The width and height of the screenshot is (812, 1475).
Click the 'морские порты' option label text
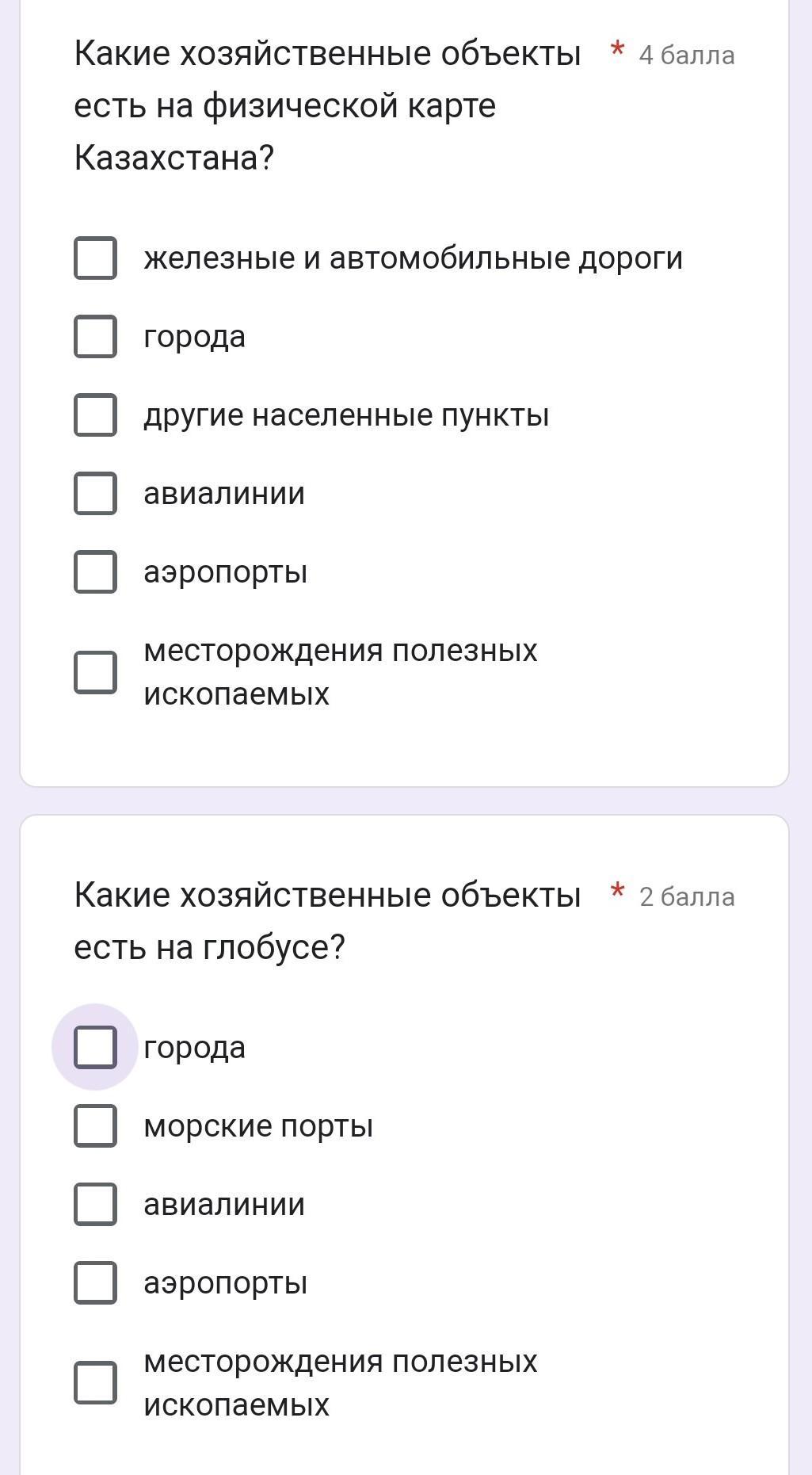(x=258, y=1126)
